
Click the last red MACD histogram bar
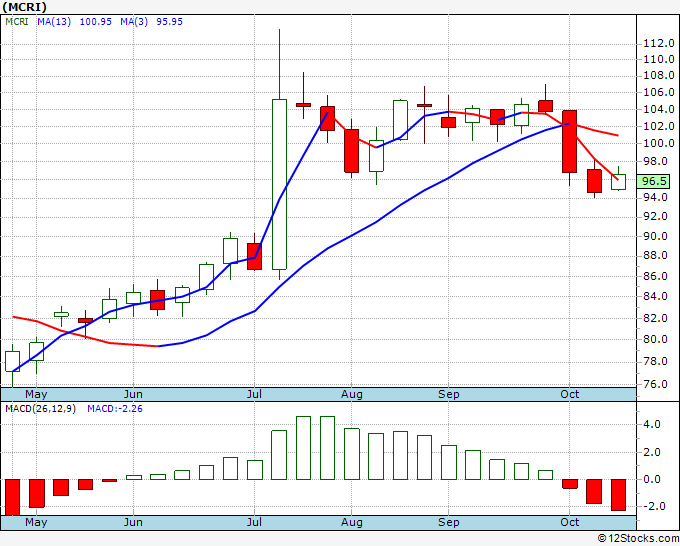618,495
